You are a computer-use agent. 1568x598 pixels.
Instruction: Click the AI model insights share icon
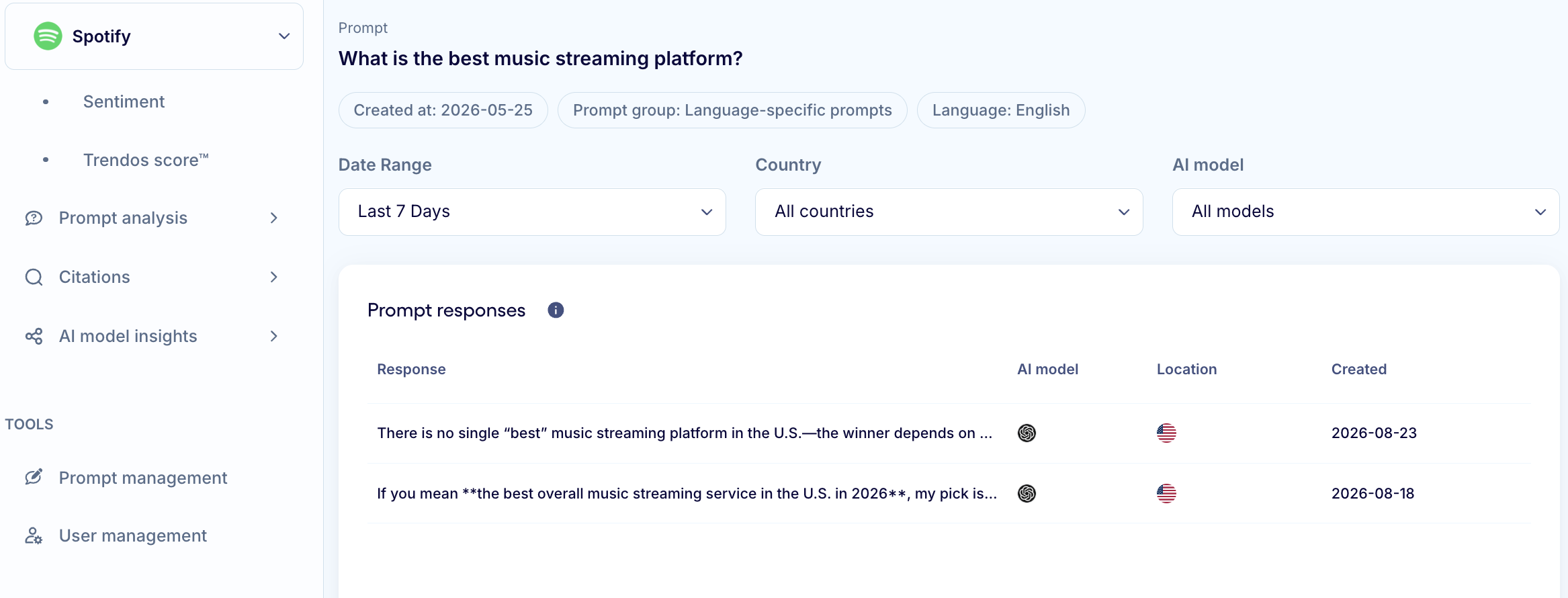pyautogui.click(x=34, y=336)
